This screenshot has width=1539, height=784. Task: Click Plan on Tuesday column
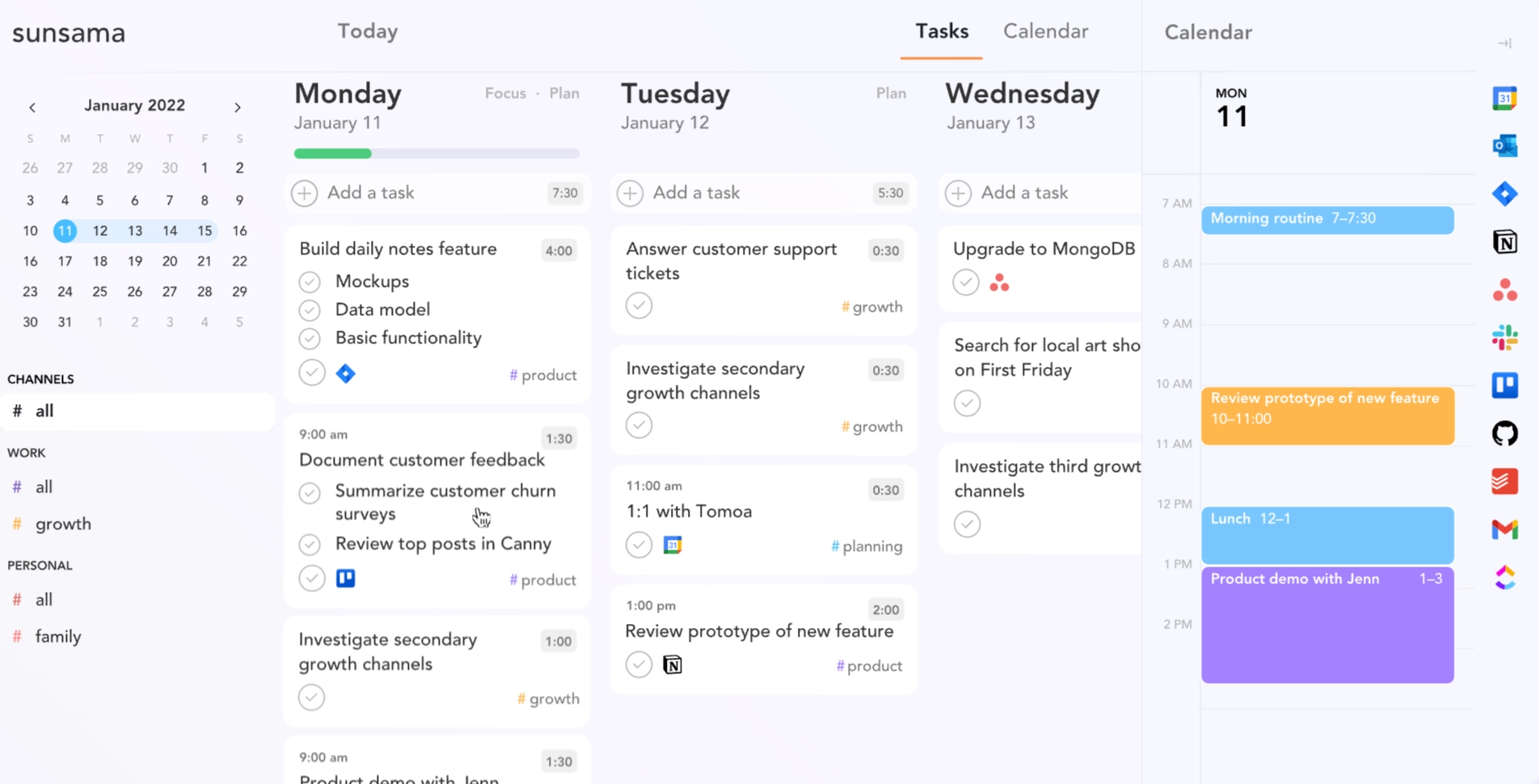click(891, 94)
